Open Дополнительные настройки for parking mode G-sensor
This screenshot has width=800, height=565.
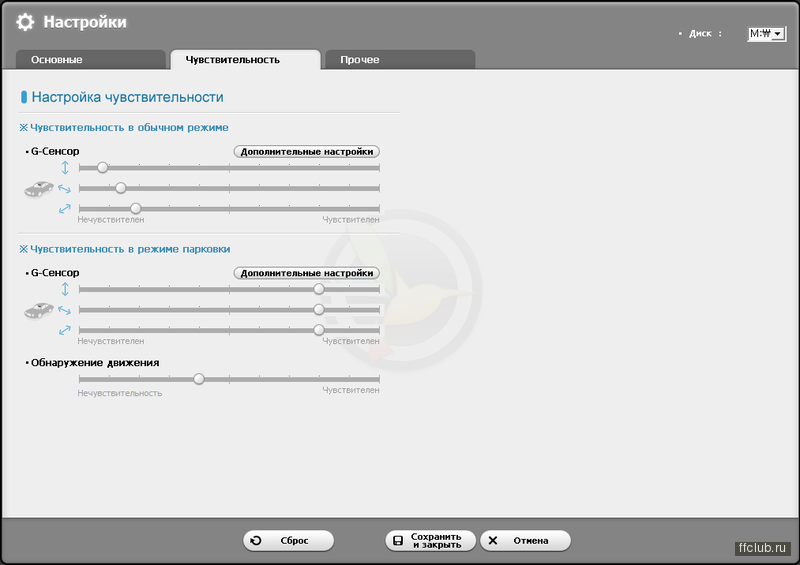coord(307,273)
